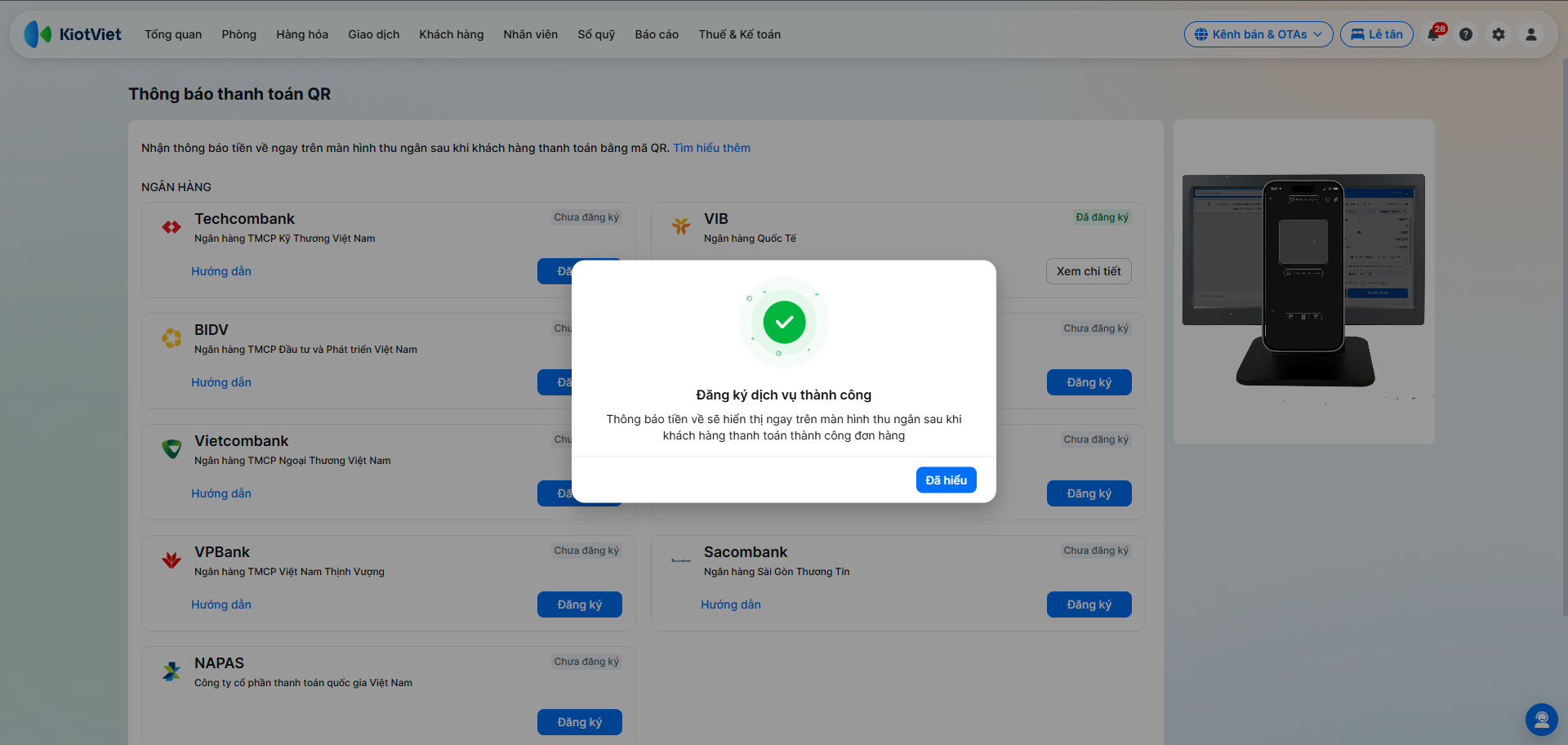Screen dimensions: 1568x745
Task: Open the Hàng hóa menu
Action: coord(302,34)
